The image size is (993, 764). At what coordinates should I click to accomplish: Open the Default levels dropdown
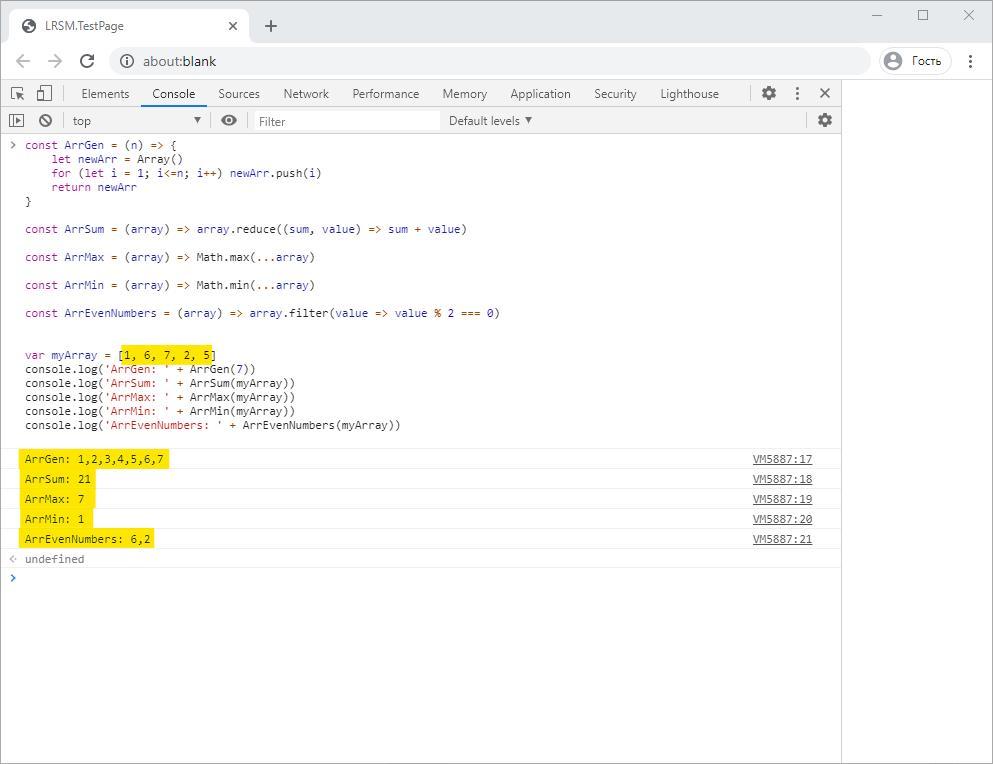(490, 121)
